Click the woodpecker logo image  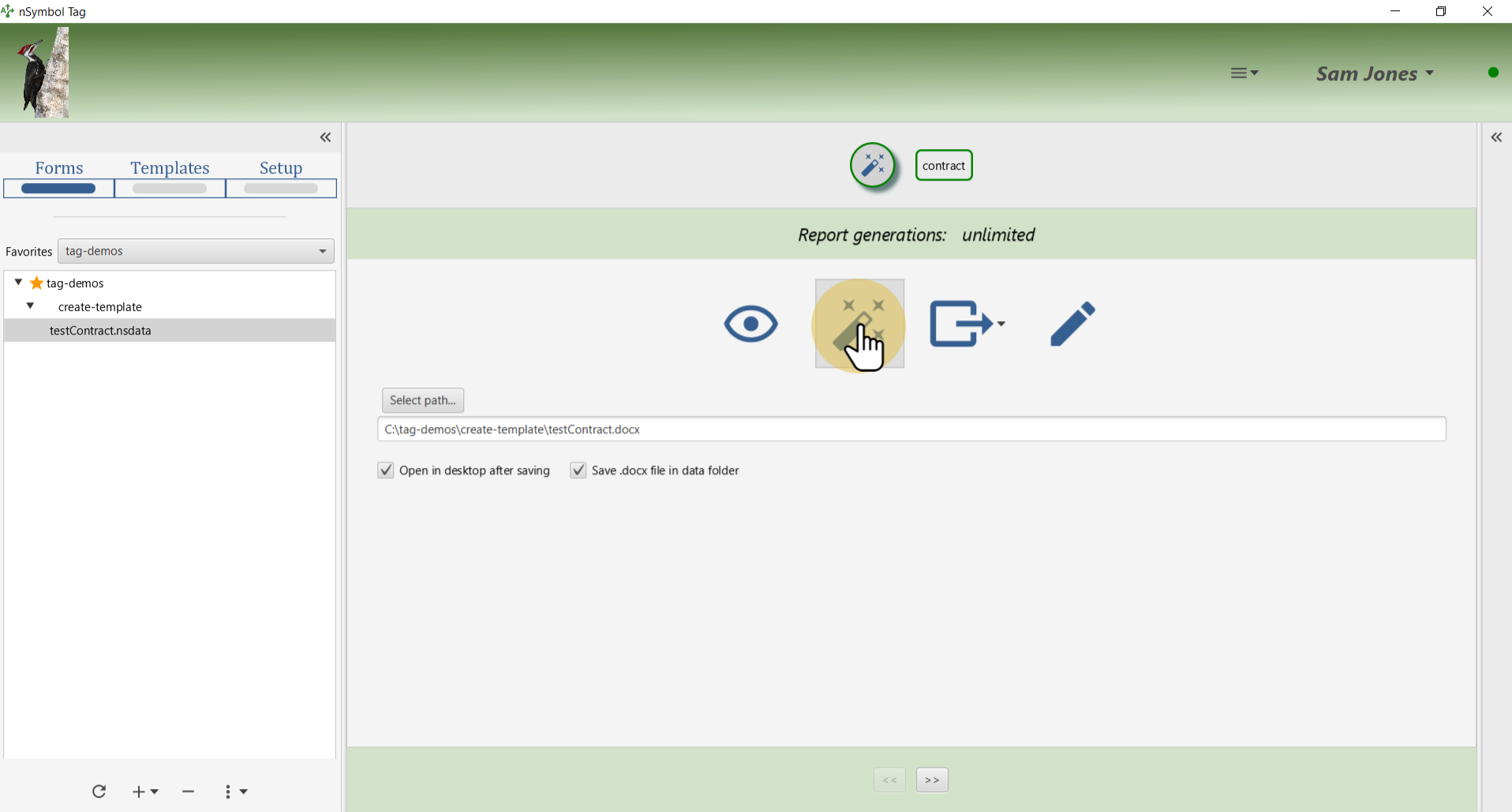(x=43, y=73)
